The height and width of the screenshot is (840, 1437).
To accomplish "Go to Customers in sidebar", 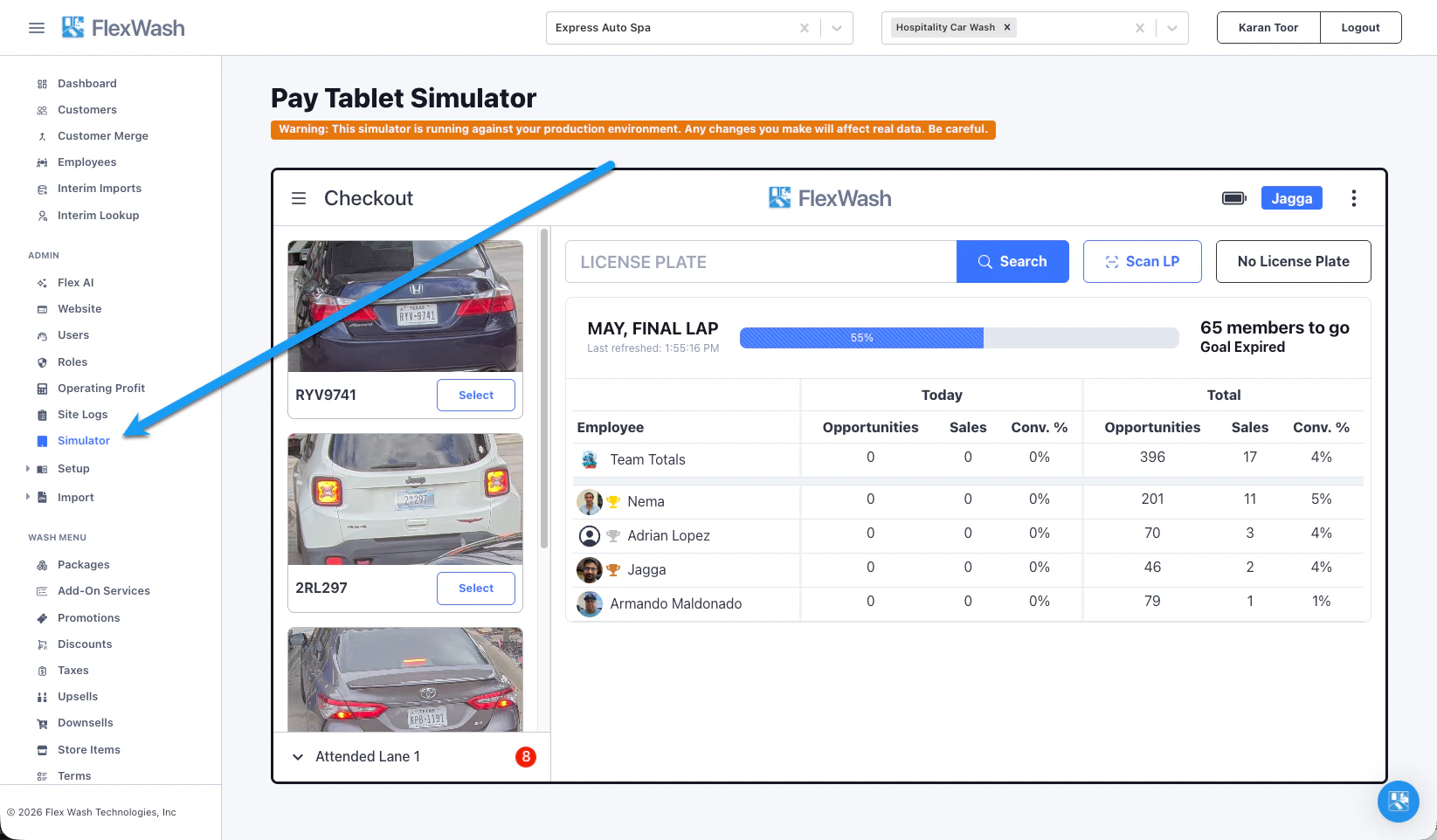I will pyautogui.click(x=87, y=110).
